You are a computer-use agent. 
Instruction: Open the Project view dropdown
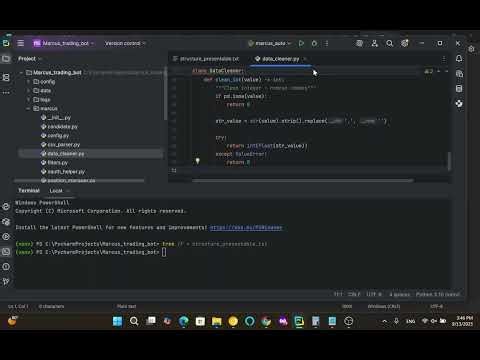30,59
